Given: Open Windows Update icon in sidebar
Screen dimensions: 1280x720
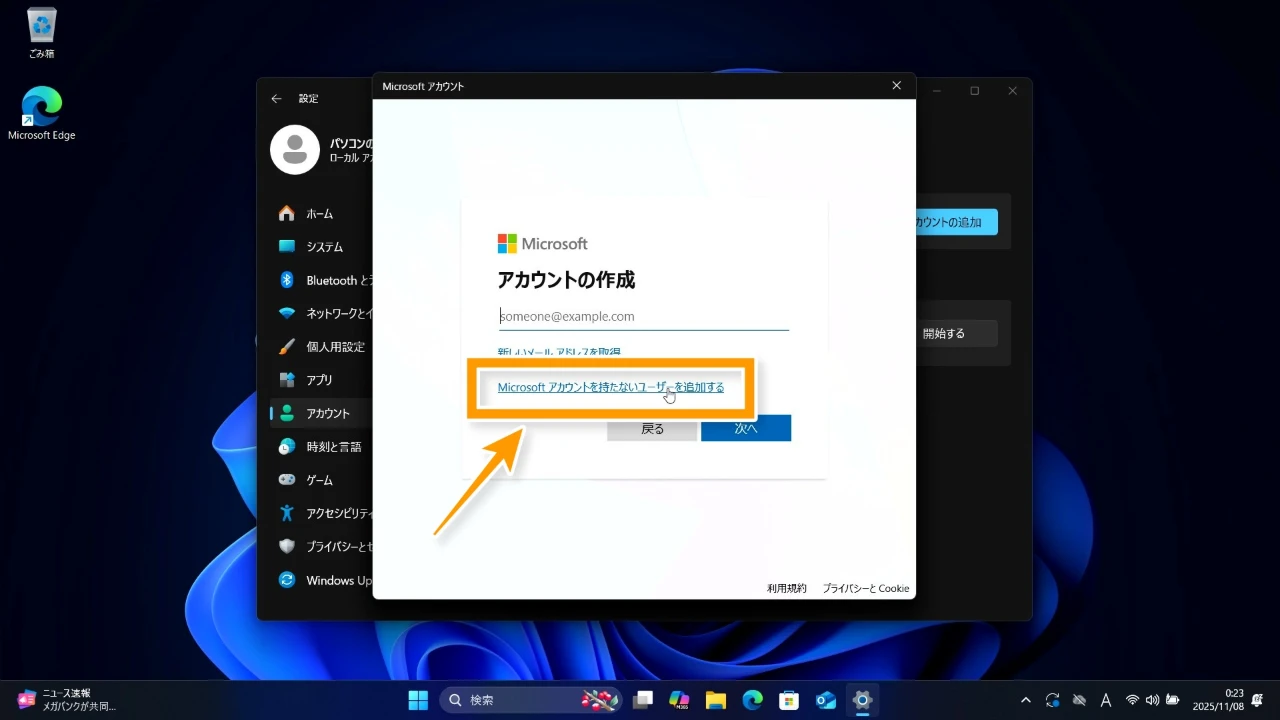Looking at the screenshot, I should coord(287,580).
